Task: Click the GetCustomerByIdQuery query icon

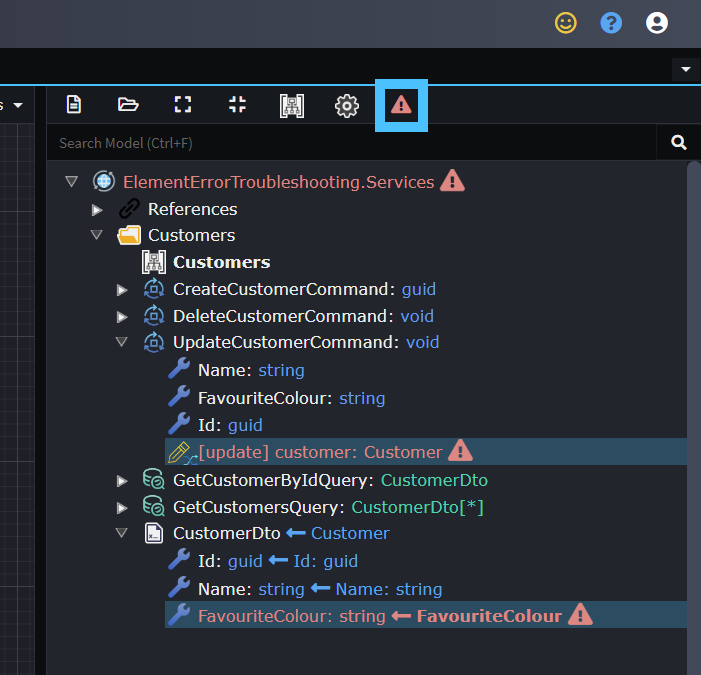Action: [154, 479]
